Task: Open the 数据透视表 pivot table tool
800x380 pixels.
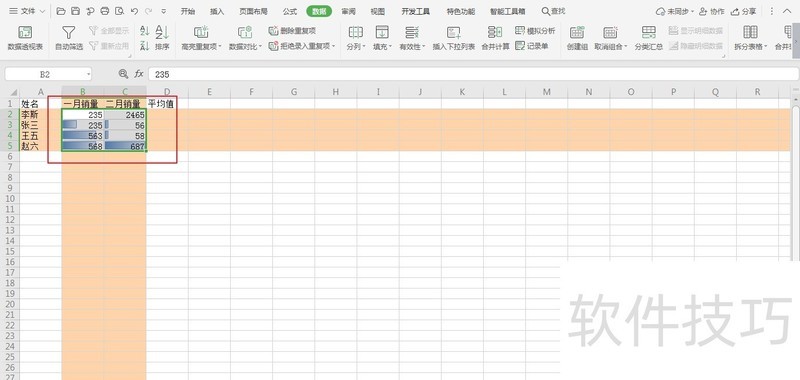Action: (x=25, y=38)
